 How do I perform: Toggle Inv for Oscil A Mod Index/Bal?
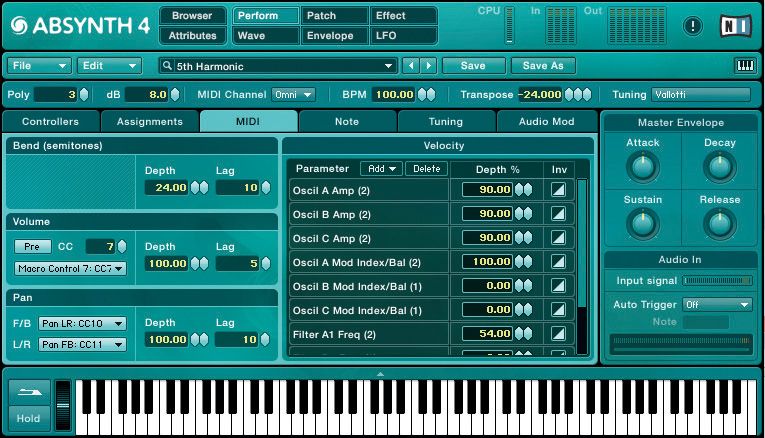pyautogui.click(x=558, y=261)
